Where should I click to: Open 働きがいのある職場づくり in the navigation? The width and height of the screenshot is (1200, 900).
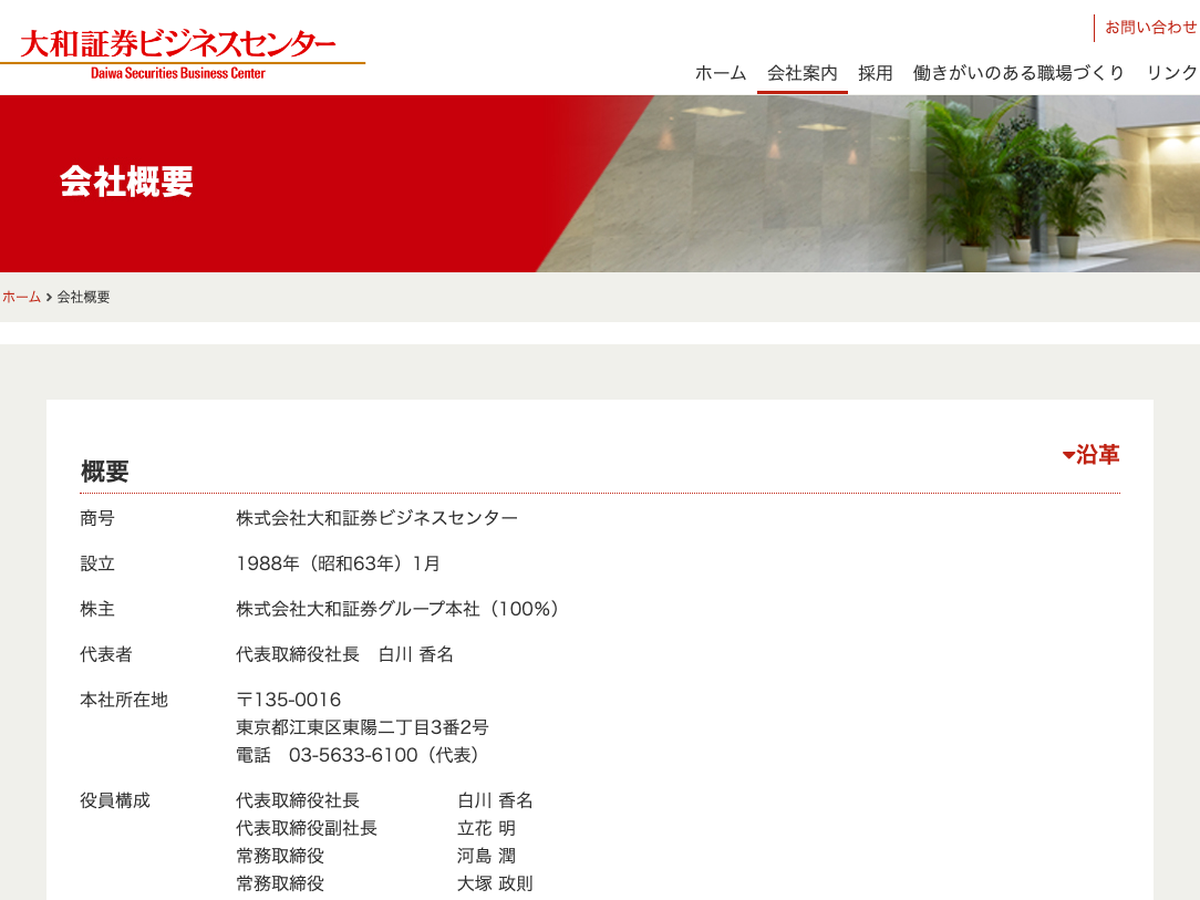1018,73
